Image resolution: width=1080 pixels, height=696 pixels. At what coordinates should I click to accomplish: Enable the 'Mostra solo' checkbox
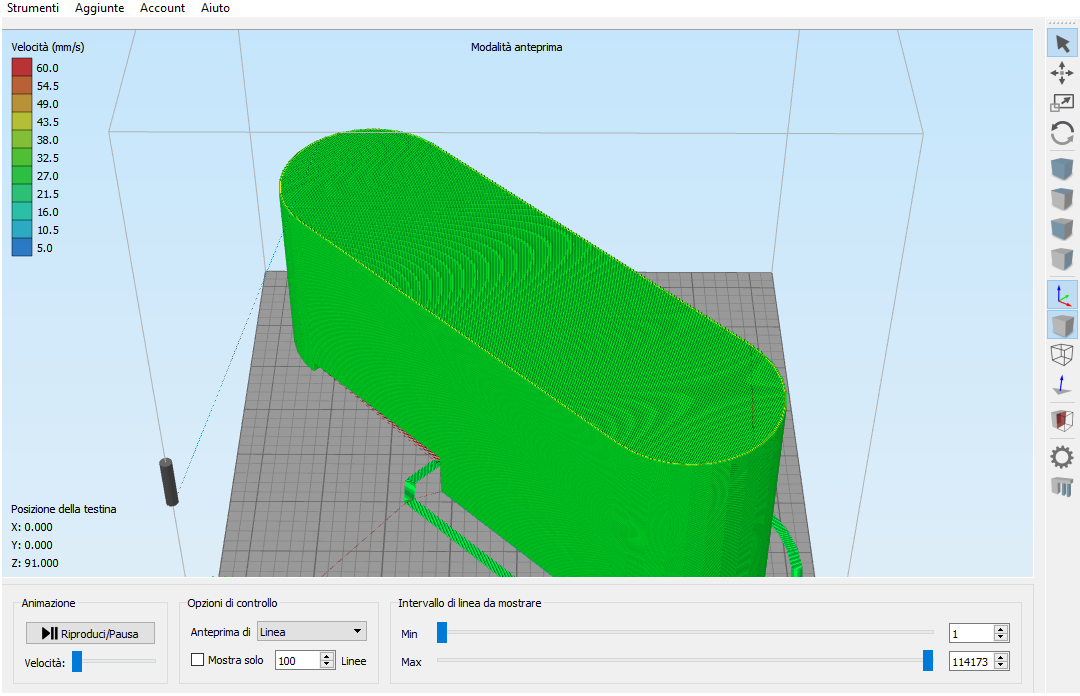(198, 660)
